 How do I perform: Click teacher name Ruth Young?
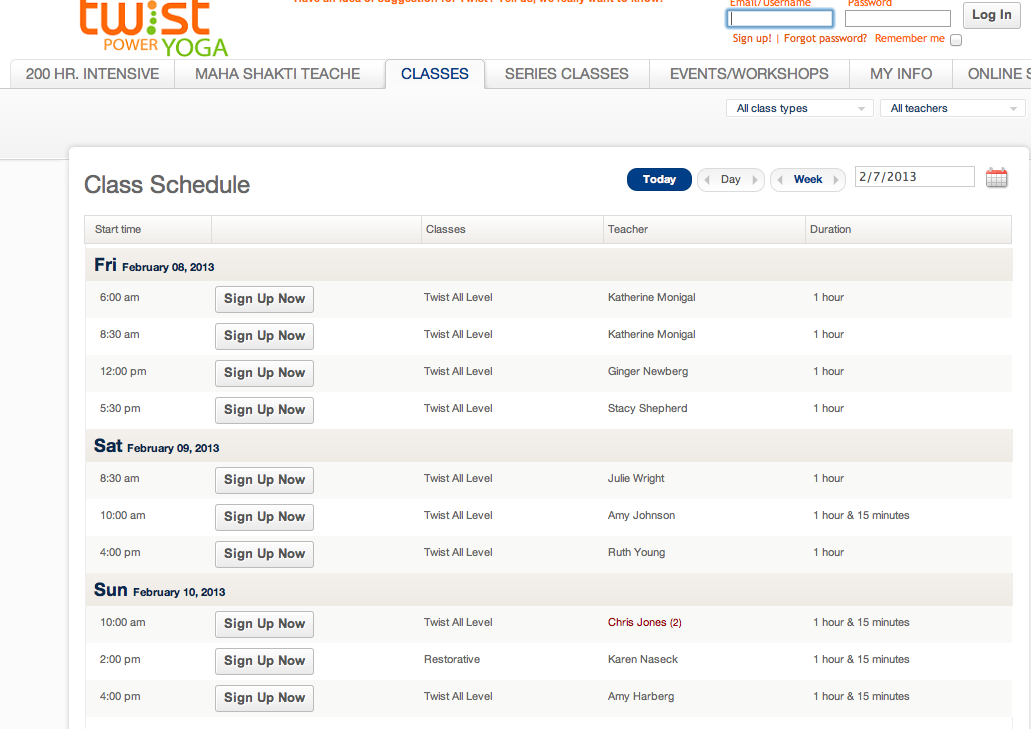[x=636, y=552]
